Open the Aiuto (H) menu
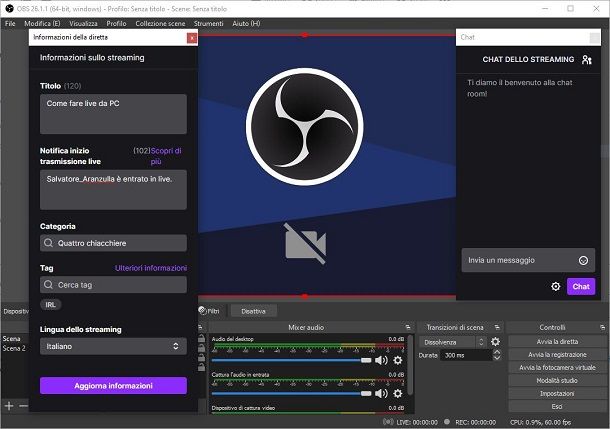Viewport: 610px width, 429px height. point(246,23)
